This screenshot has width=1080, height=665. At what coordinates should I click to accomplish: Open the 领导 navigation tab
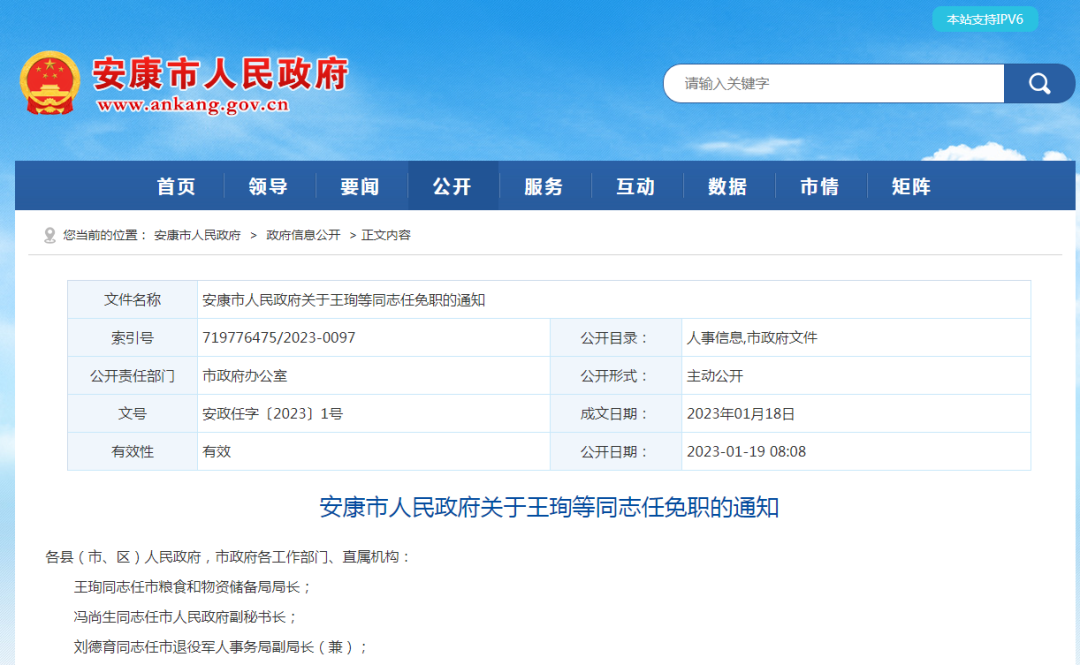pyautogui.click(x=268, y=187)
